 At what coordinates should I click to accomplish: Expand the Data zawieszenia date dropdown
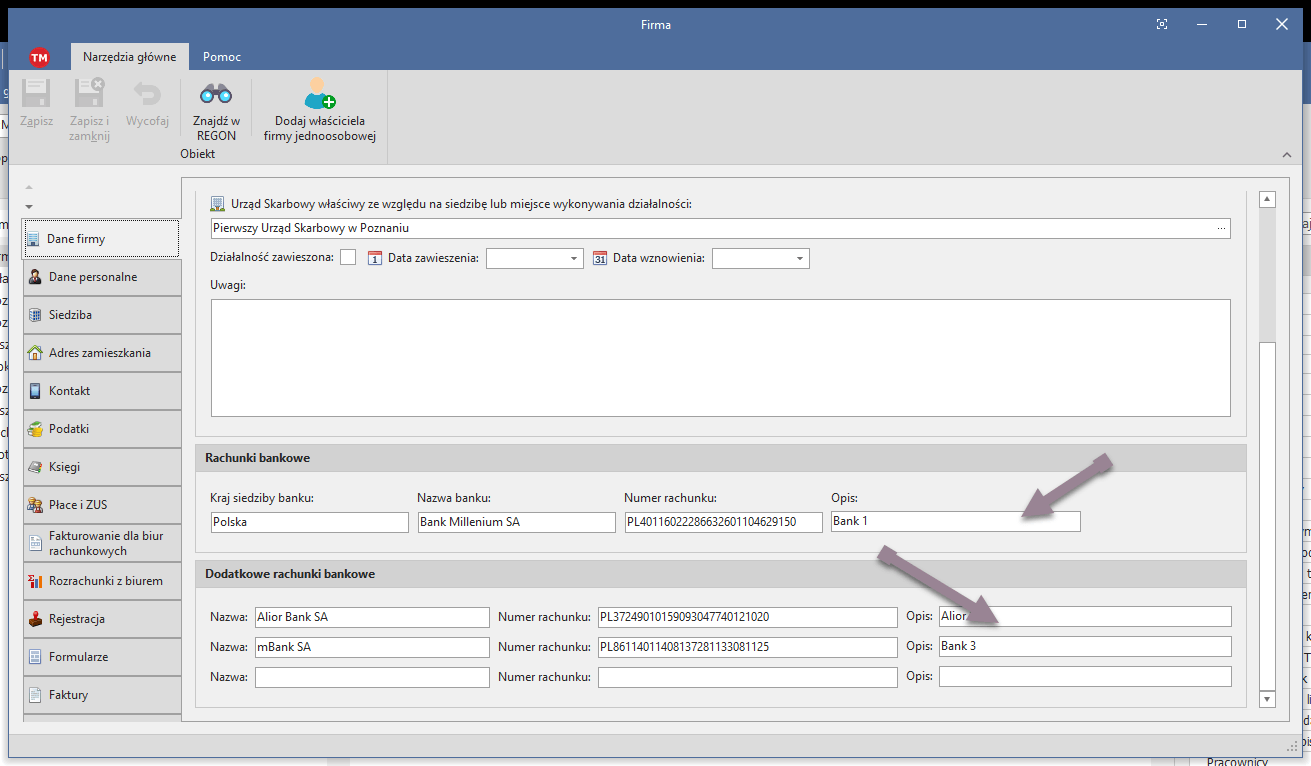pos(574,259)
